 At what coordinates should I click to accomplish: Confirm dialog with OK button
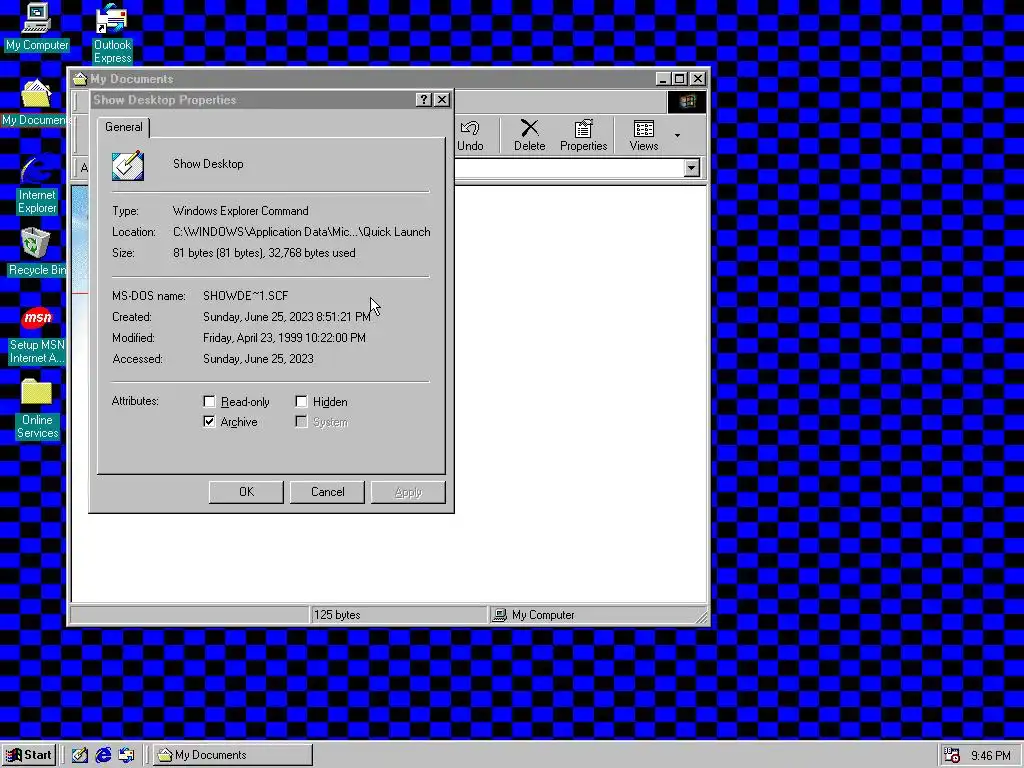click(246, 492)
